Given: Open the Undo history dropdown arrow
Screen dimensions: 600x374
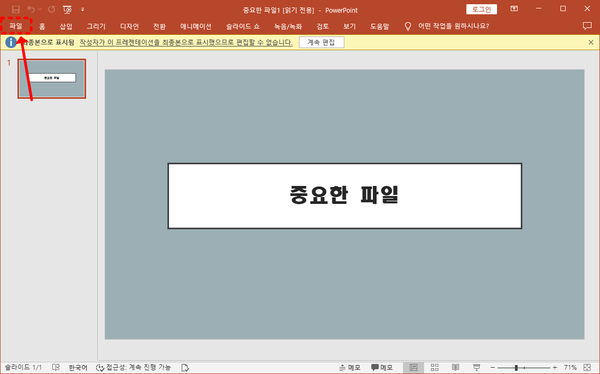Looking at the screenshot, I should coord(40,10).
